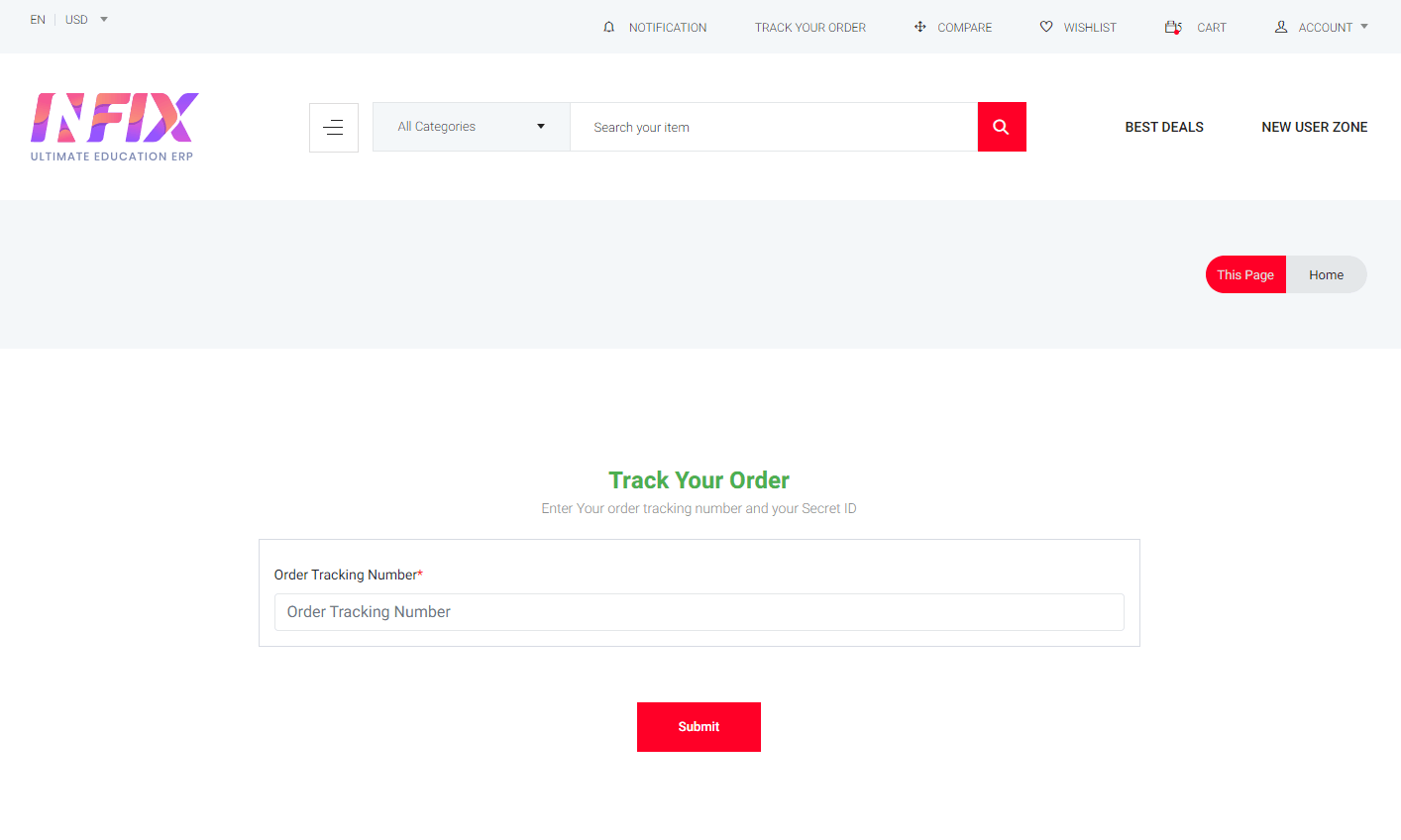Select the EN language option
1401x840 pixels.
pyautogui.click(x=38, y=20)
